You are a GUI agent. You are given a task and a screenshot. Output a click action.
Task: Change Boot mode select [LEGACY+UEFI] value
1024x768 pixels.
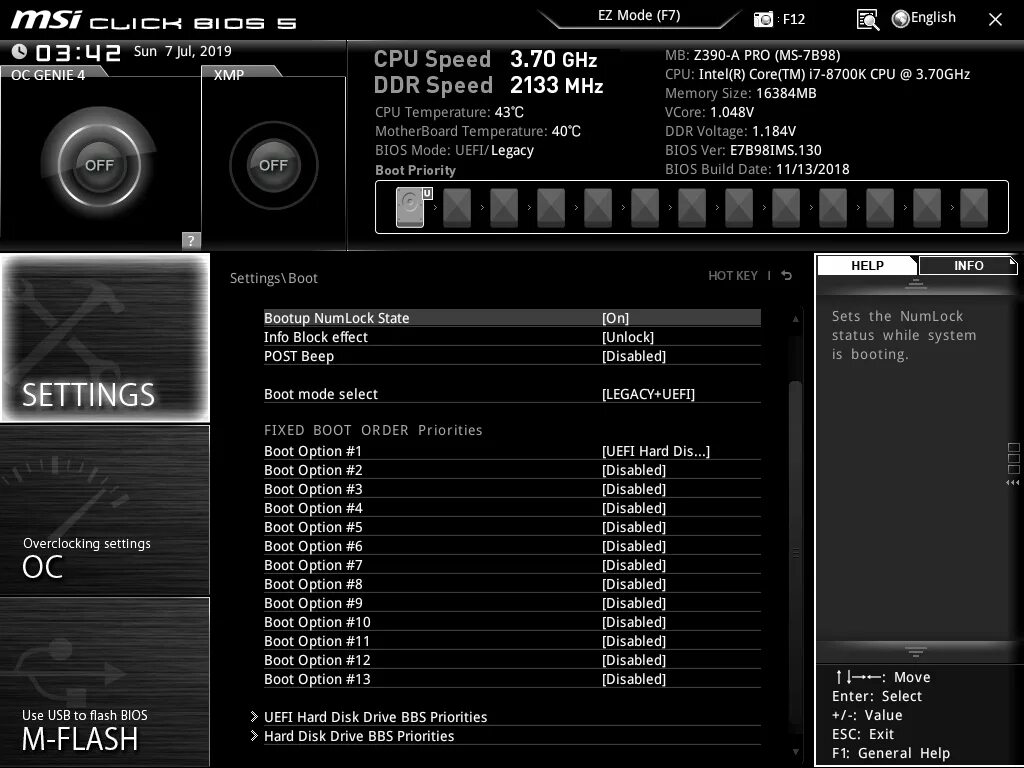click(648, 394)
